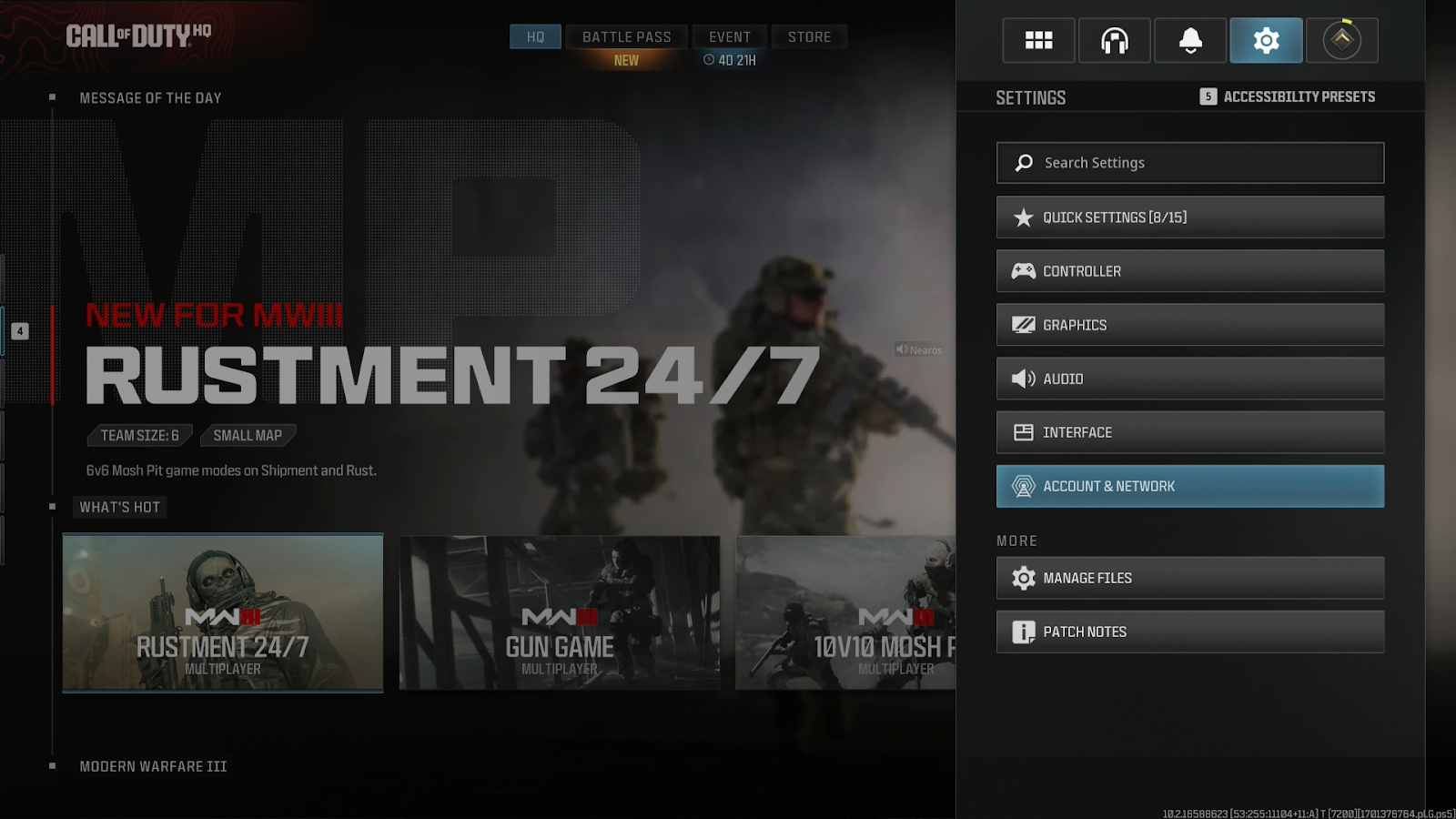
Task: Click the Call of Duty HQ logo
Action: pos(138,35)
